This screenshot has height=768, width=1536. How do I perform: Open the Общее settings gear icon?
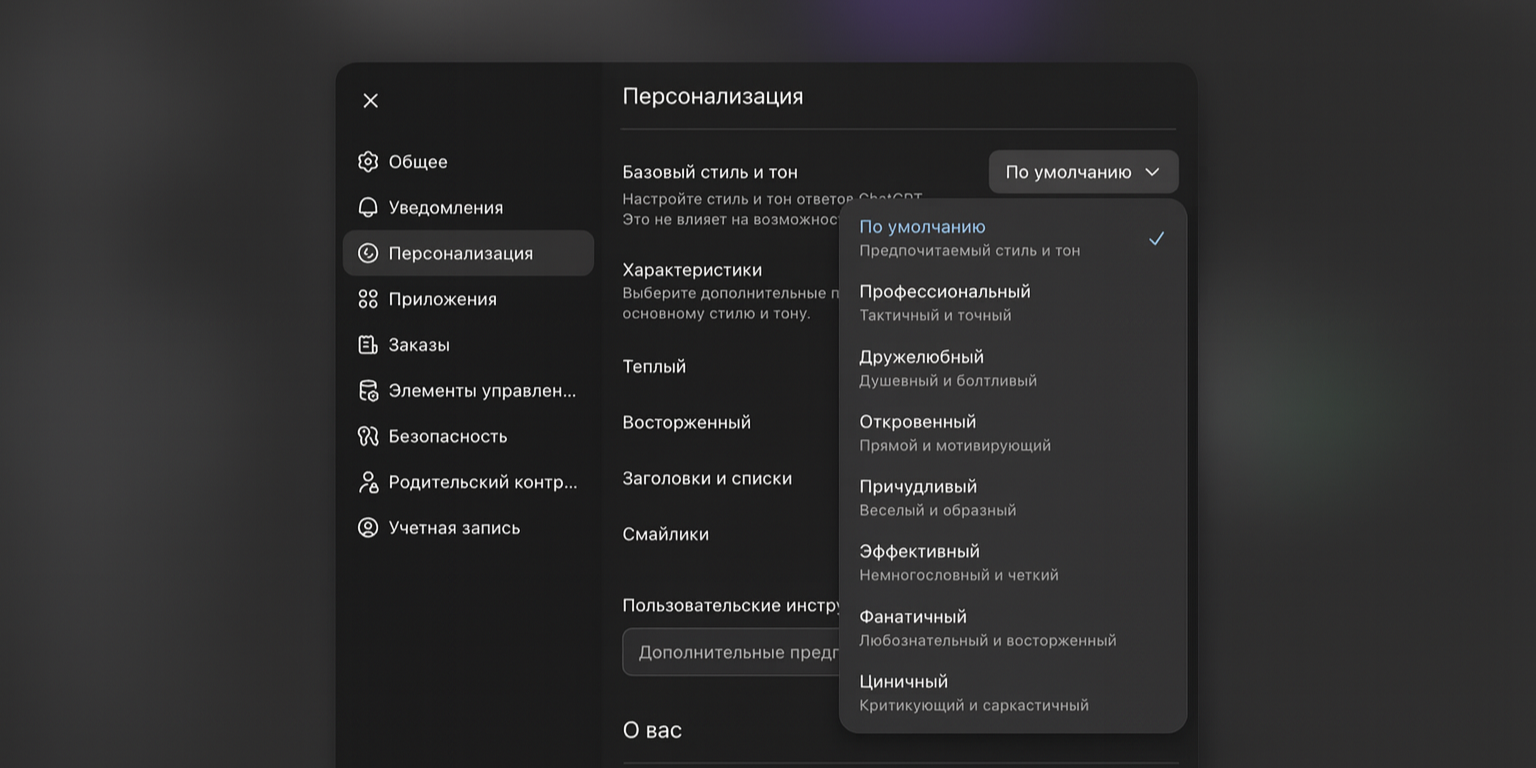(368, 161)
